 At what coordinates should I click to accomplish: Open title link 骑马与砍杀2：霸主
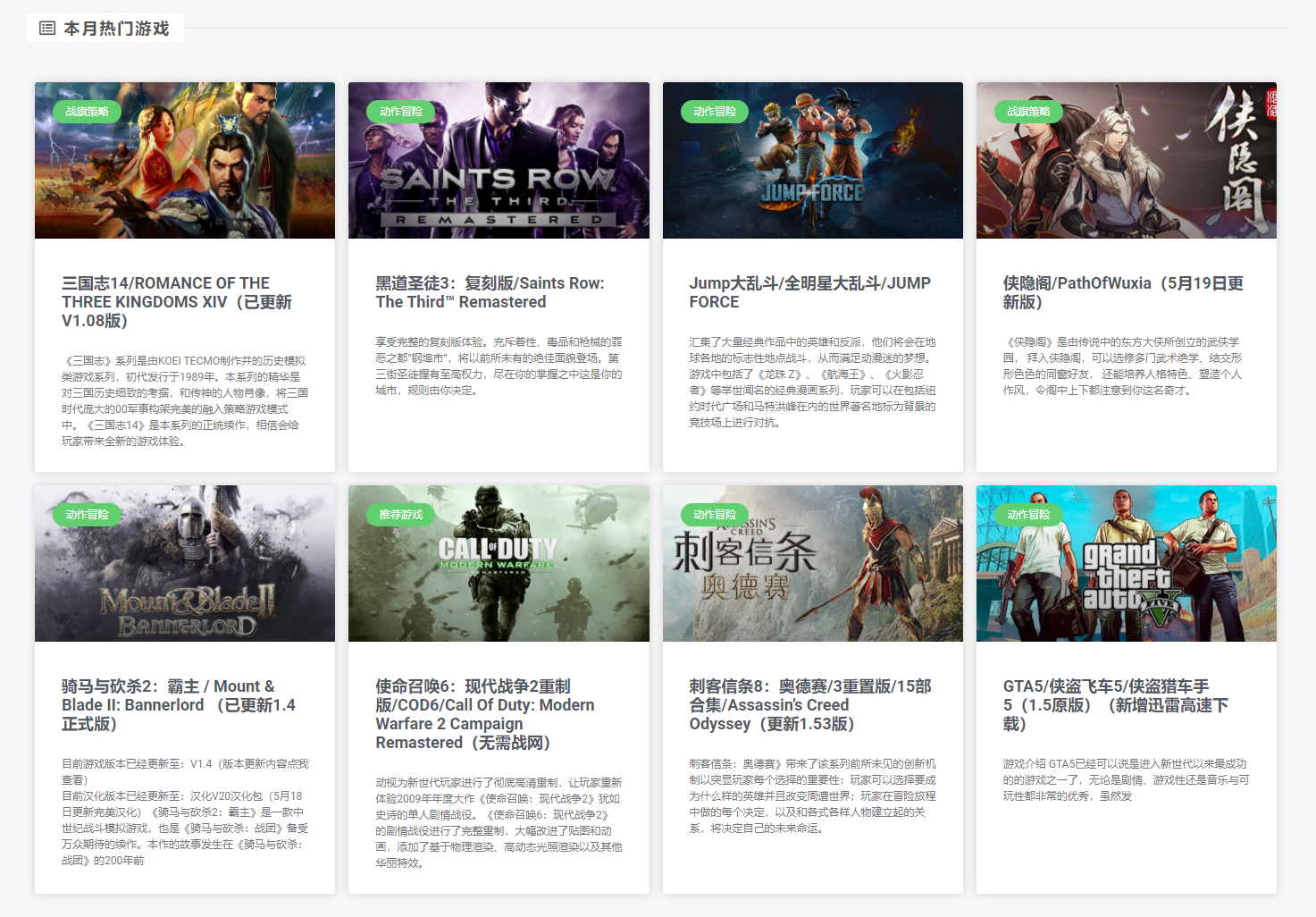(179, 705)
